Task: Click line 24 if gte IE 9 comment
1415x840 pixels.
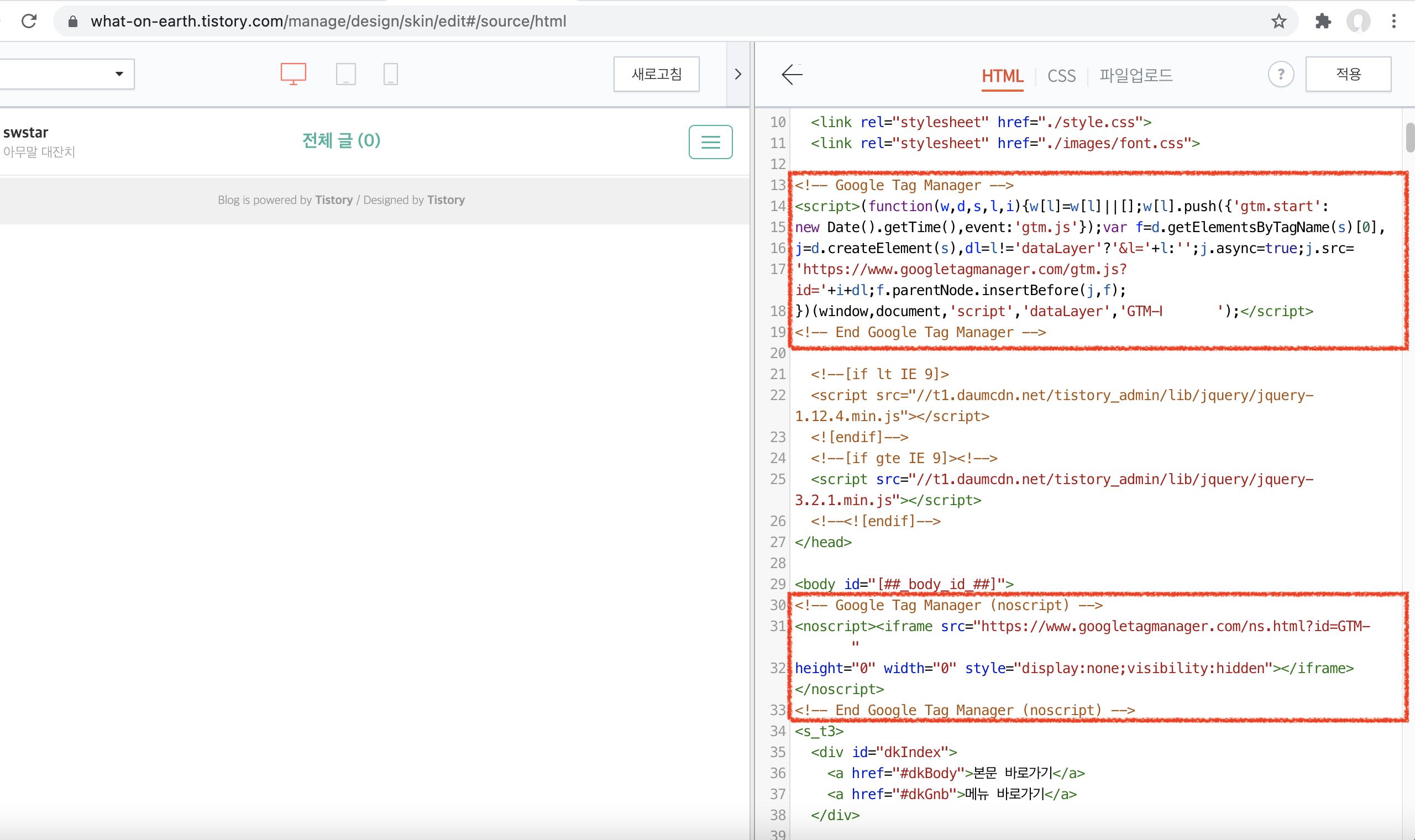Action: [904, 458]
